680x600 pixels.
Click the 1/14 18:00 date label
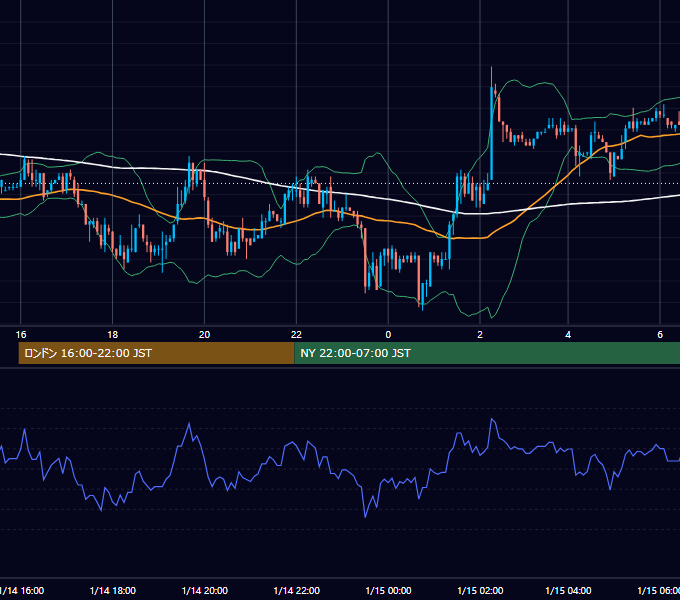(x=113, y=590)
